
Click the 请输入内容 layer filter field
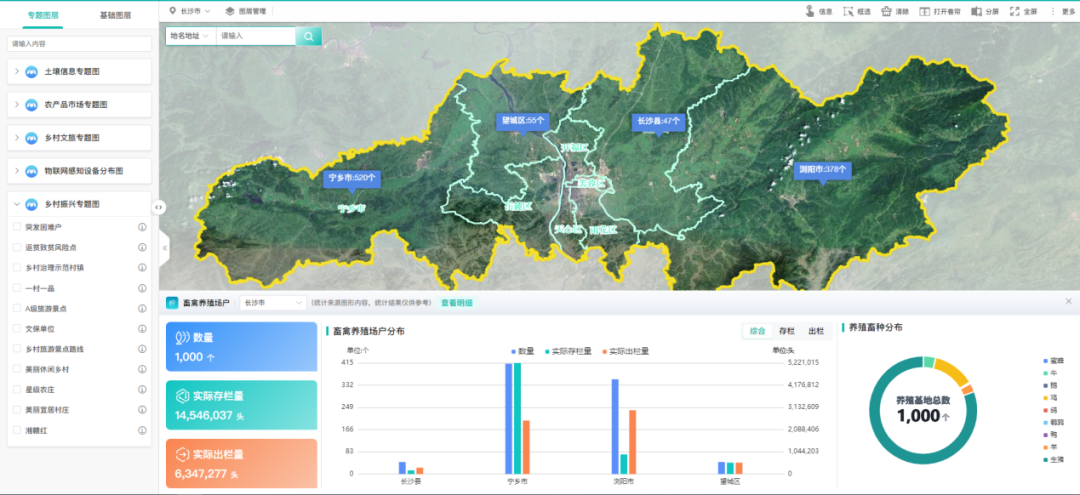[x=78, y=44]
